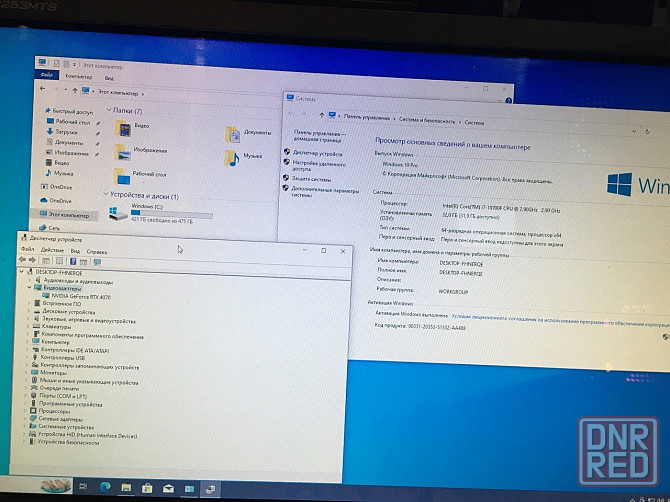670x502 pixels.
Task: Select Очереди печати row
Action: 59,388
